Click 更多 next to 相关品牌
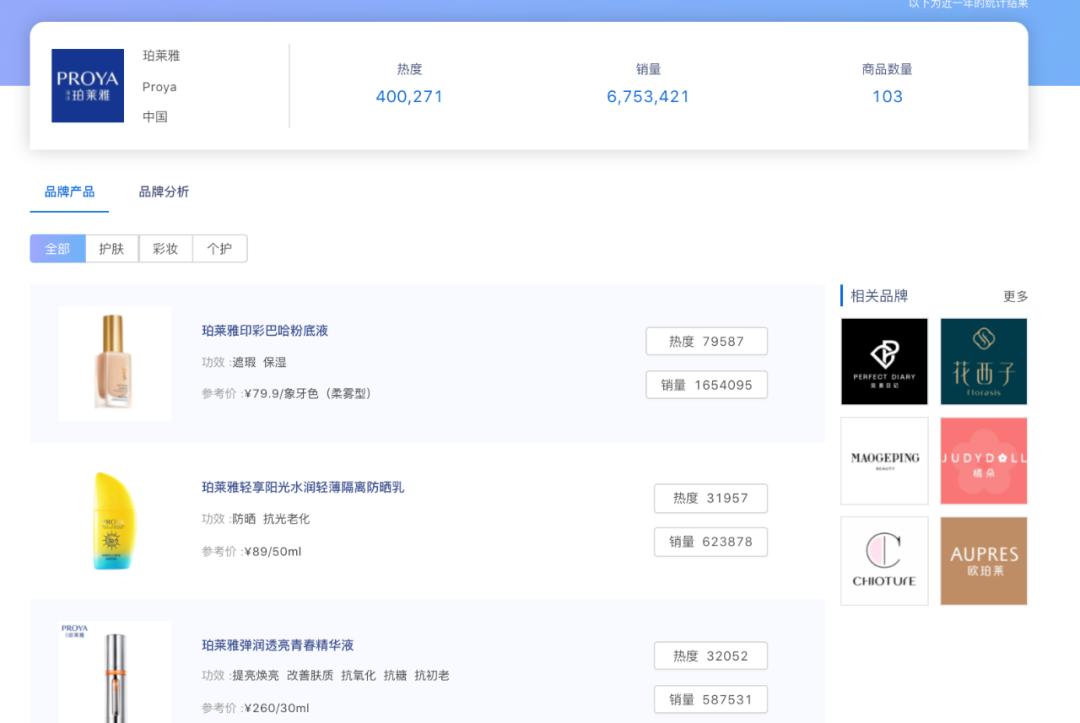Viewport: 1080px width, 723px height. pyautogui.click(x=1015, y=297)
